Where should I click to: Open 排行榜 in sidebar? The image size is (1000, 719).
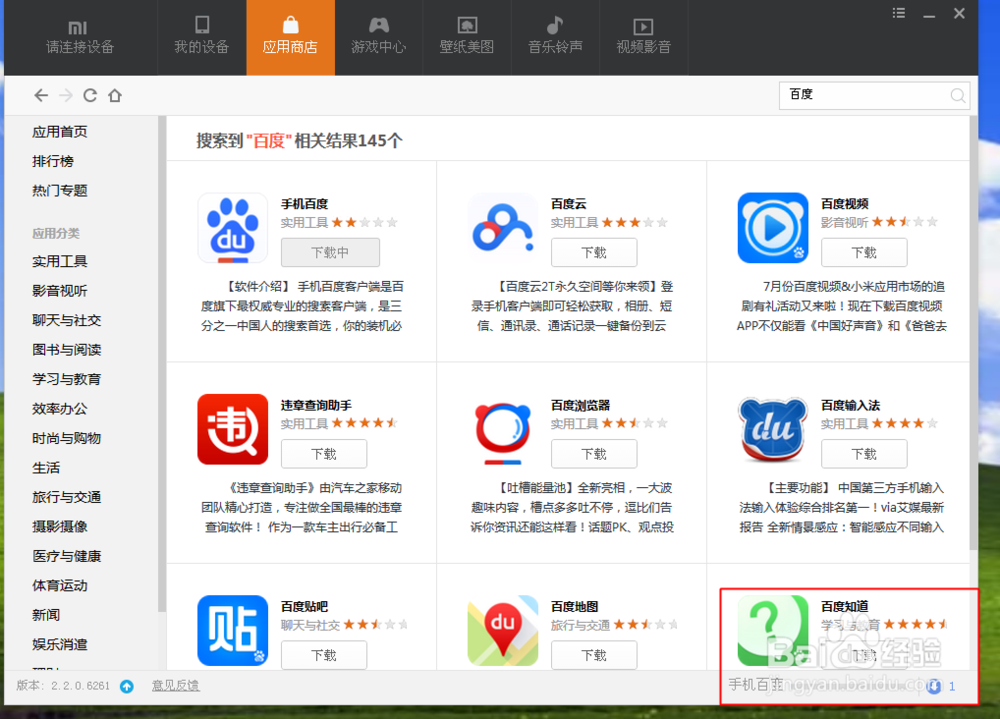coord(53,161)
